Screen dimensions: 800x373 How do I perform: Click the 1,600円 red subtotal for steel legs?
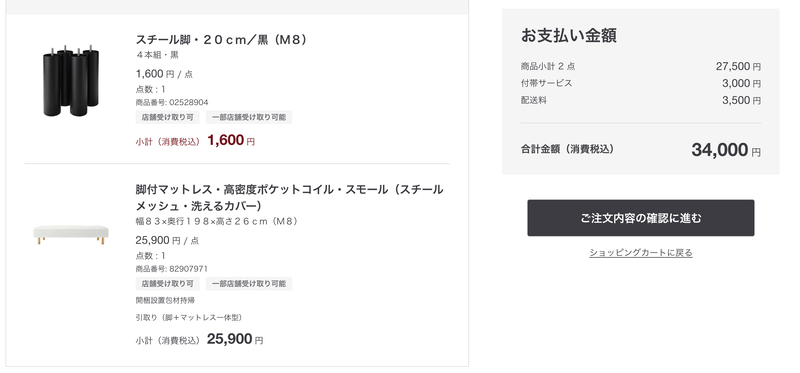(231, 141)
